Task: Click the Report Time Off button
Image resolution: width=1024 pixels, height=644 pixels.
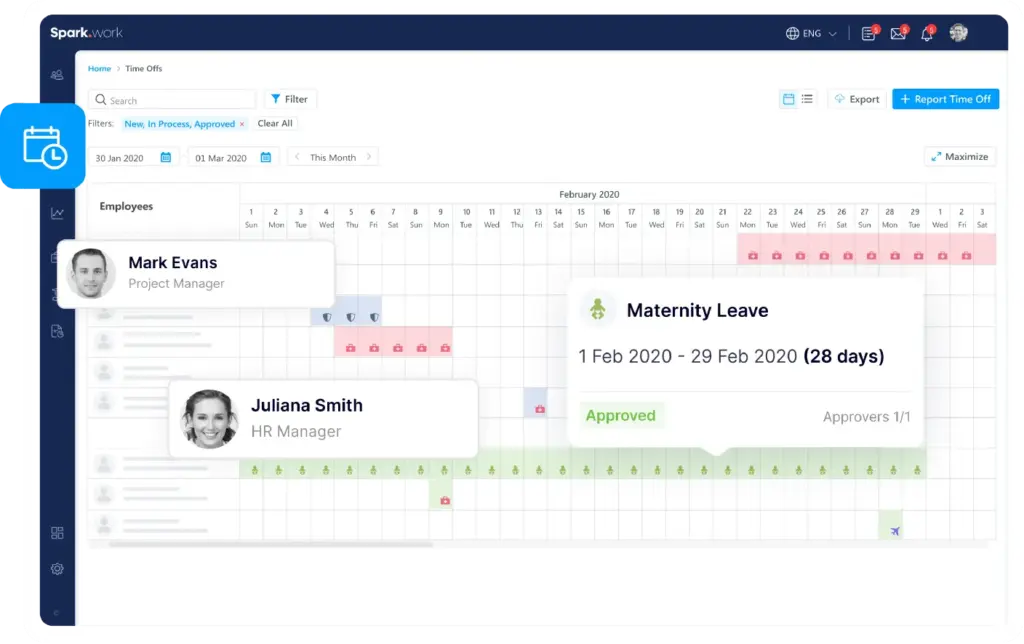Action: coord(945,99)
